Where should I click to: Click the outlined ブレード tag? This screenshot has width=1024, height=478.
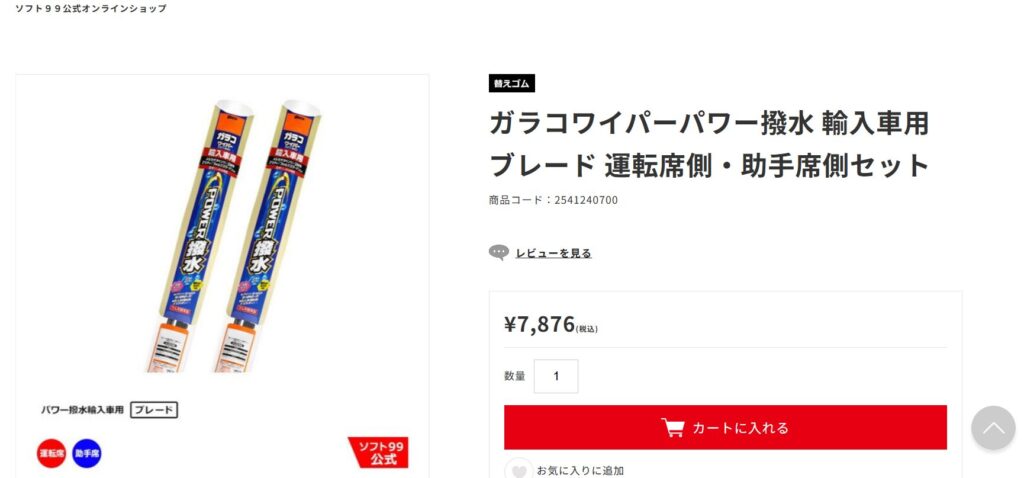point(154,410)
